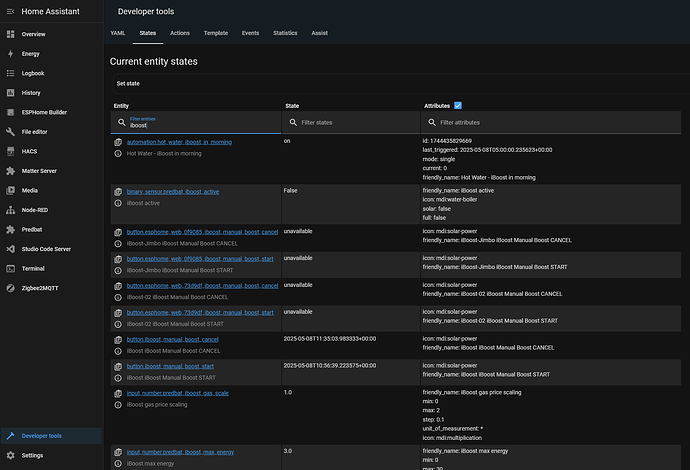Open the Studio Code Server icon
690x470 pixels.
[x=11, y=249]
